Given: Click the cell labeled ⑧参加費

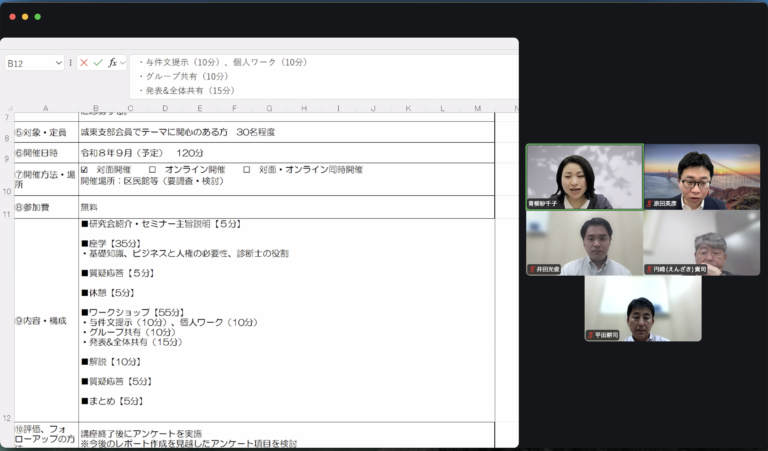Looking at the screenshot, I should [x=47, y=207].
